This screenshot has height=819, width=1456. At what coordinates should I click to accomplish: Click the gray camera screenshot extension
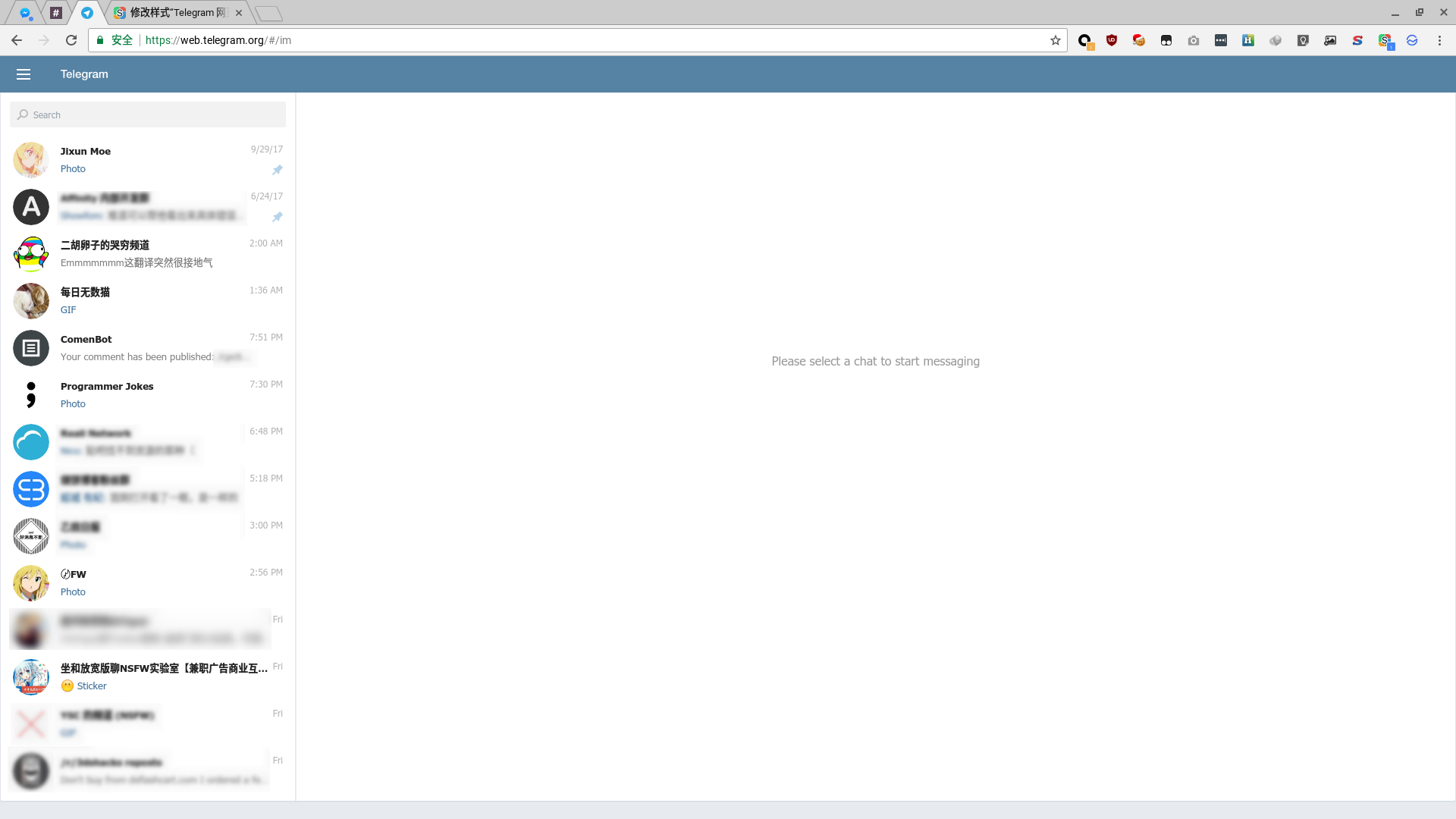1194,40
